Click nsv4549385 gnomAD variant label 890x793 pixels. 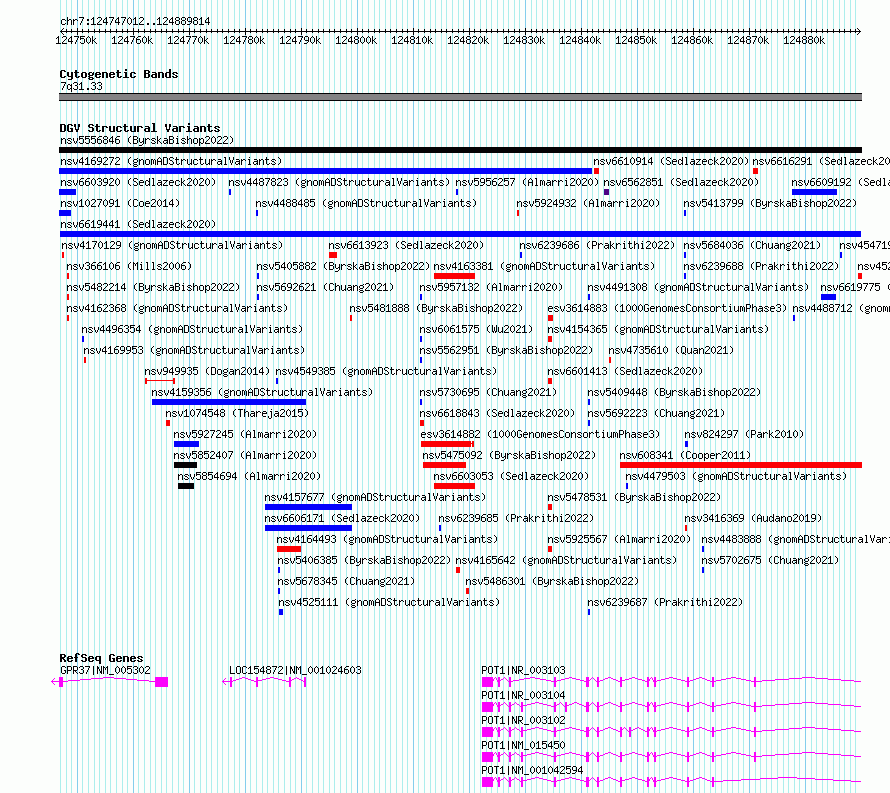tap(386, 371)
